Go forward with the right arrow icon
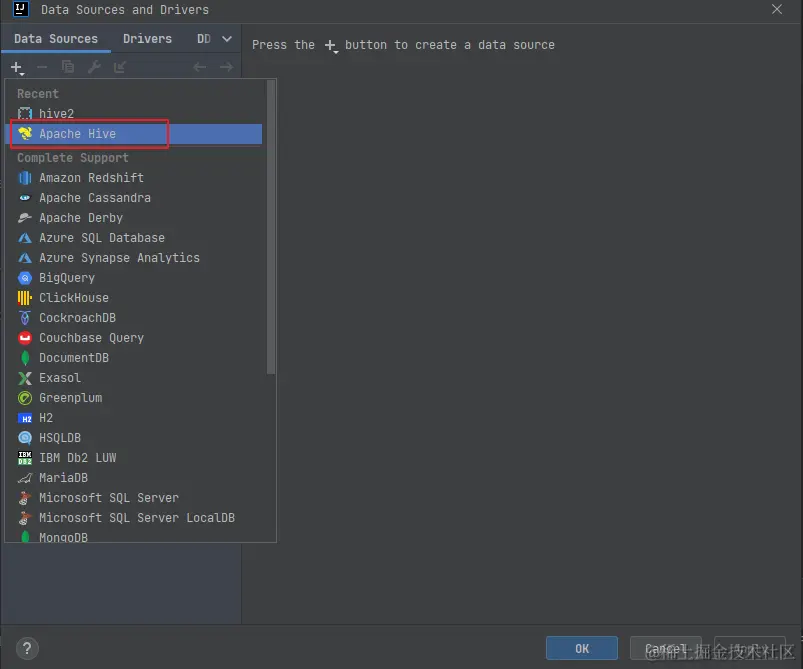Viewport: 803px width, 669px height. click(x=226, y=67)
